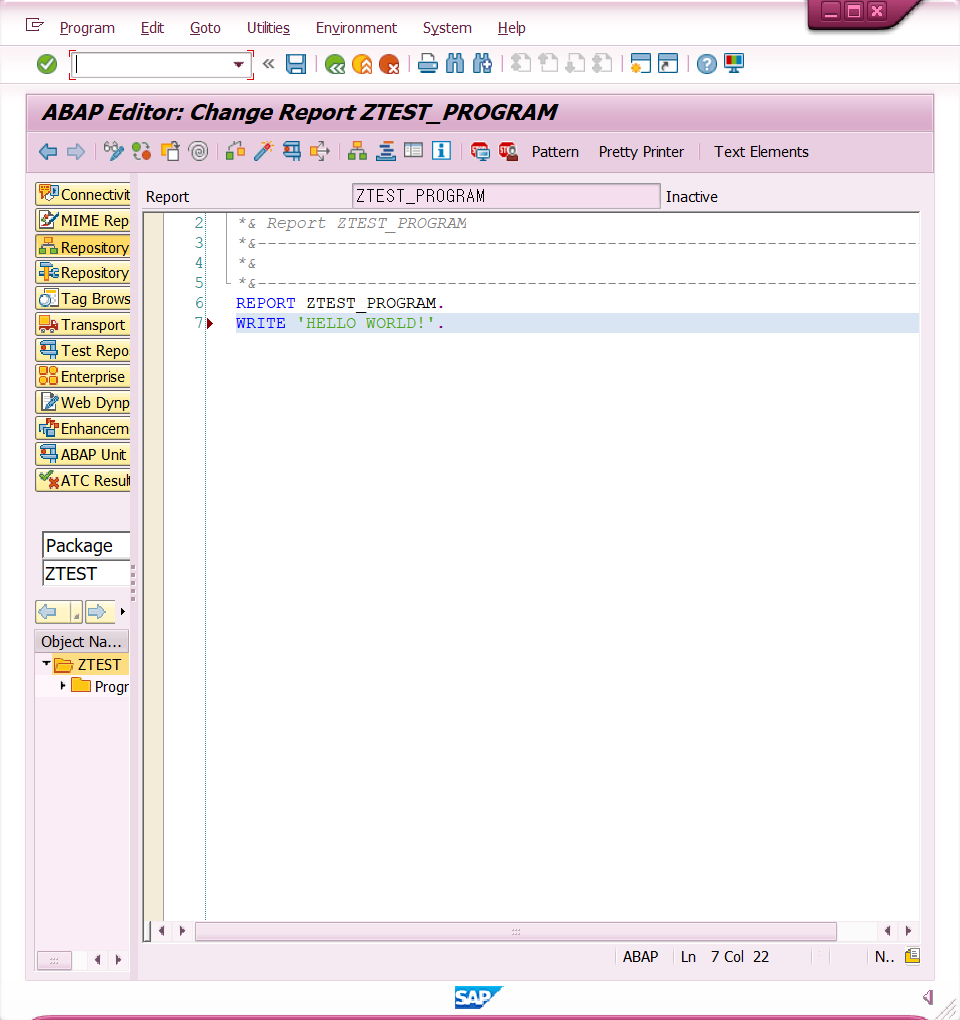Collapse the command field using the double chevron

(268, 64)
